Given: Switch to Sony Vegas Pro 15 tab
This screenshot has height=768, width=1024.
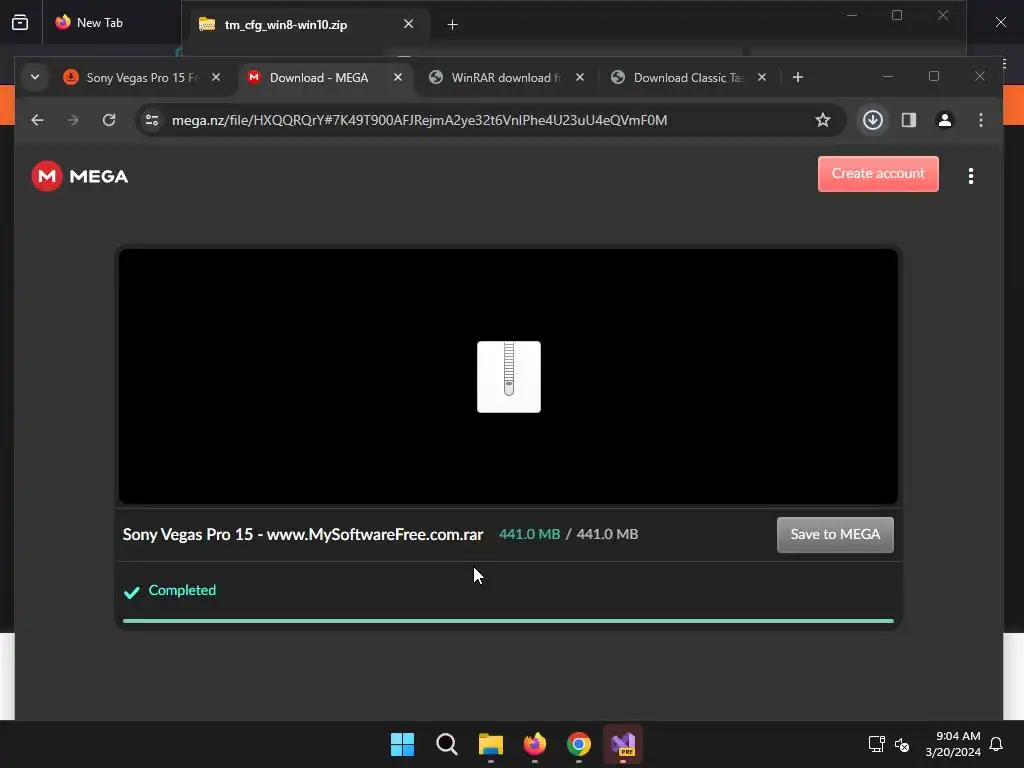Looking at the screenshot, I should pyautogui.click(x=142, y=77).
